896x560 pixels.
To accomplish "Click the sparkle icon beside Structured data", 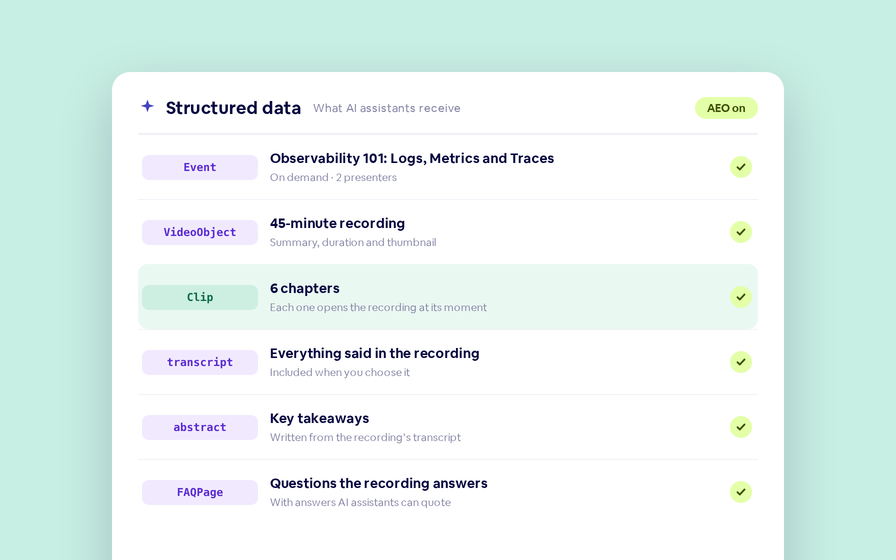I will (x=147, y=106).
